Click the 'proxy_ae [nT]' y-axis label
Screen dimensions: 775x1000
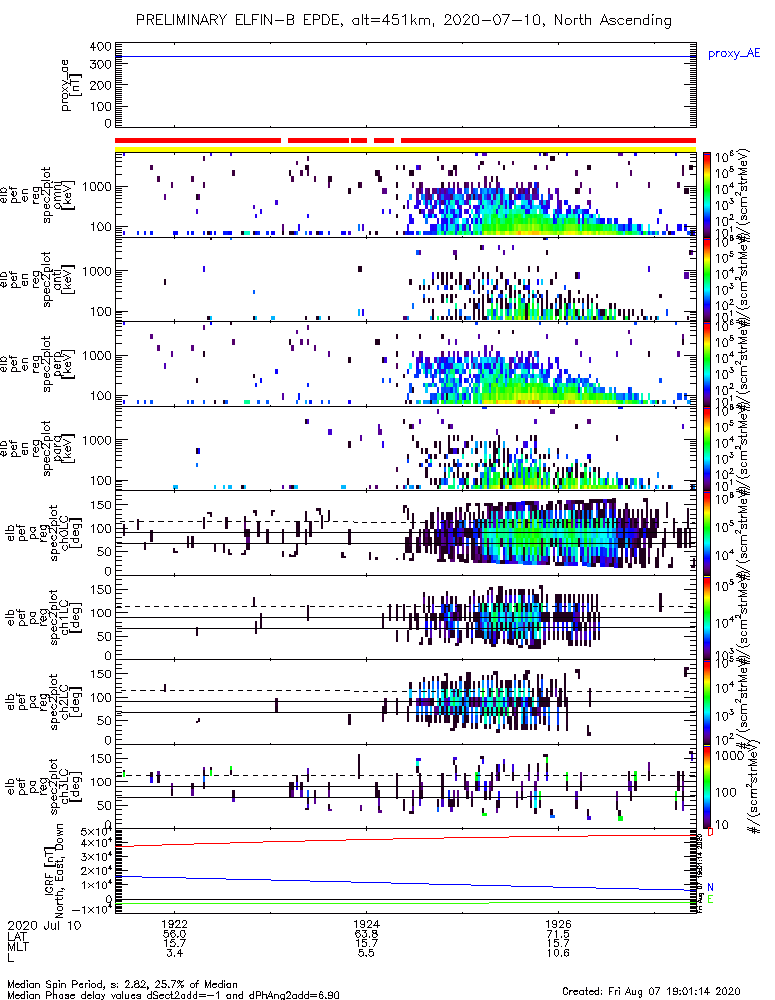(70, 85)
